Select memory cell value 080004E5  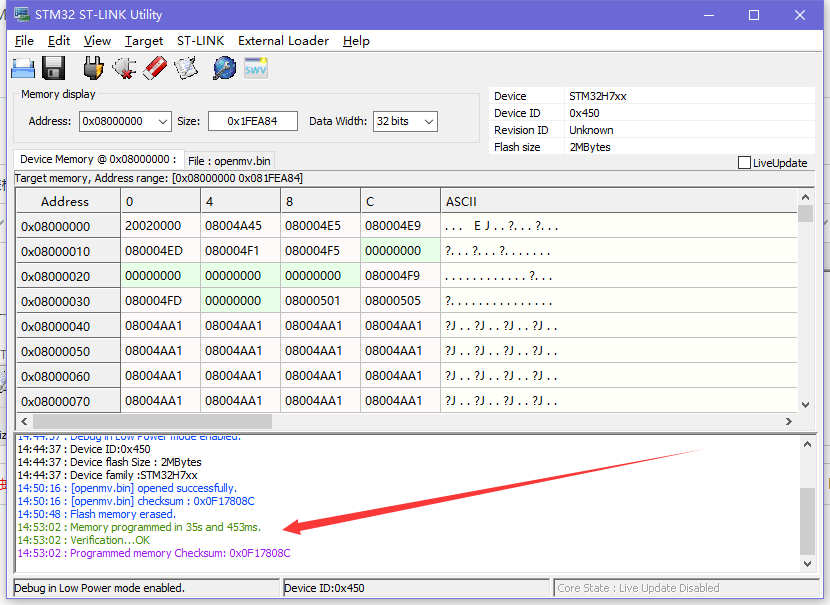click(x=320, y=226)
